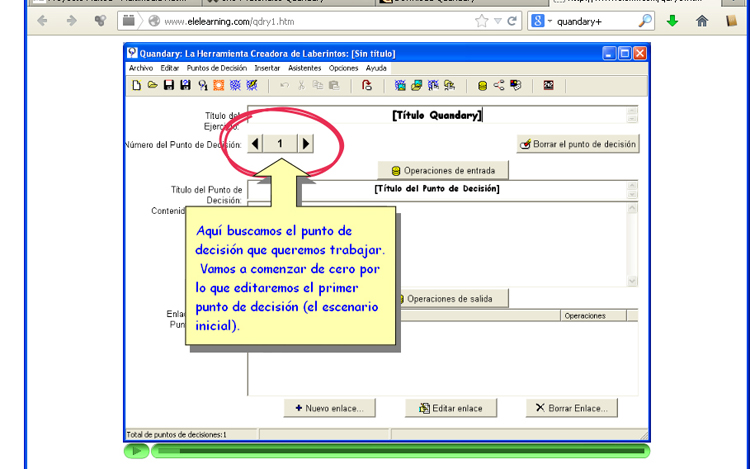The image size is (750, 469).
Task: Go to previous decision point with left arrow
Action: coord(255,143)
